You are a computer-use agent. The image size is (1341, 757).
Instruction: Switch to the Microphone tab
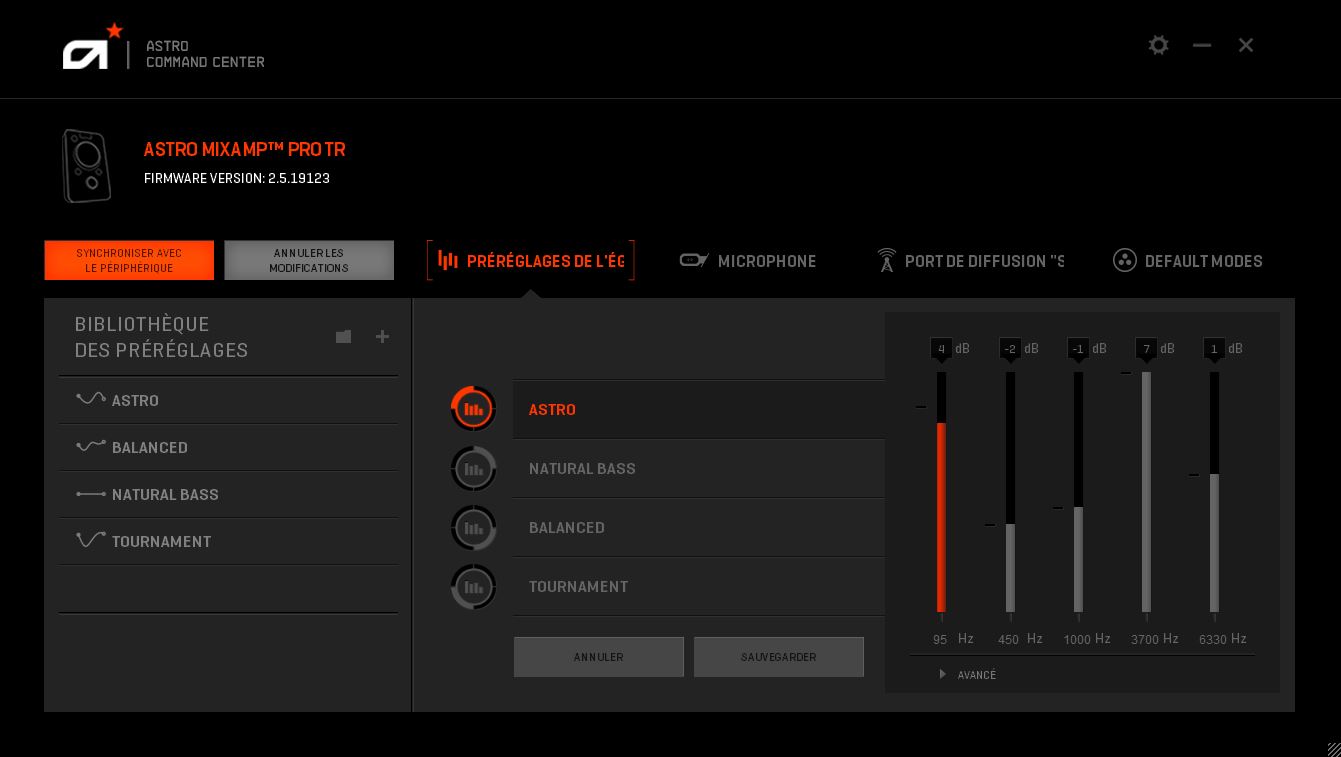click(748, 261)
